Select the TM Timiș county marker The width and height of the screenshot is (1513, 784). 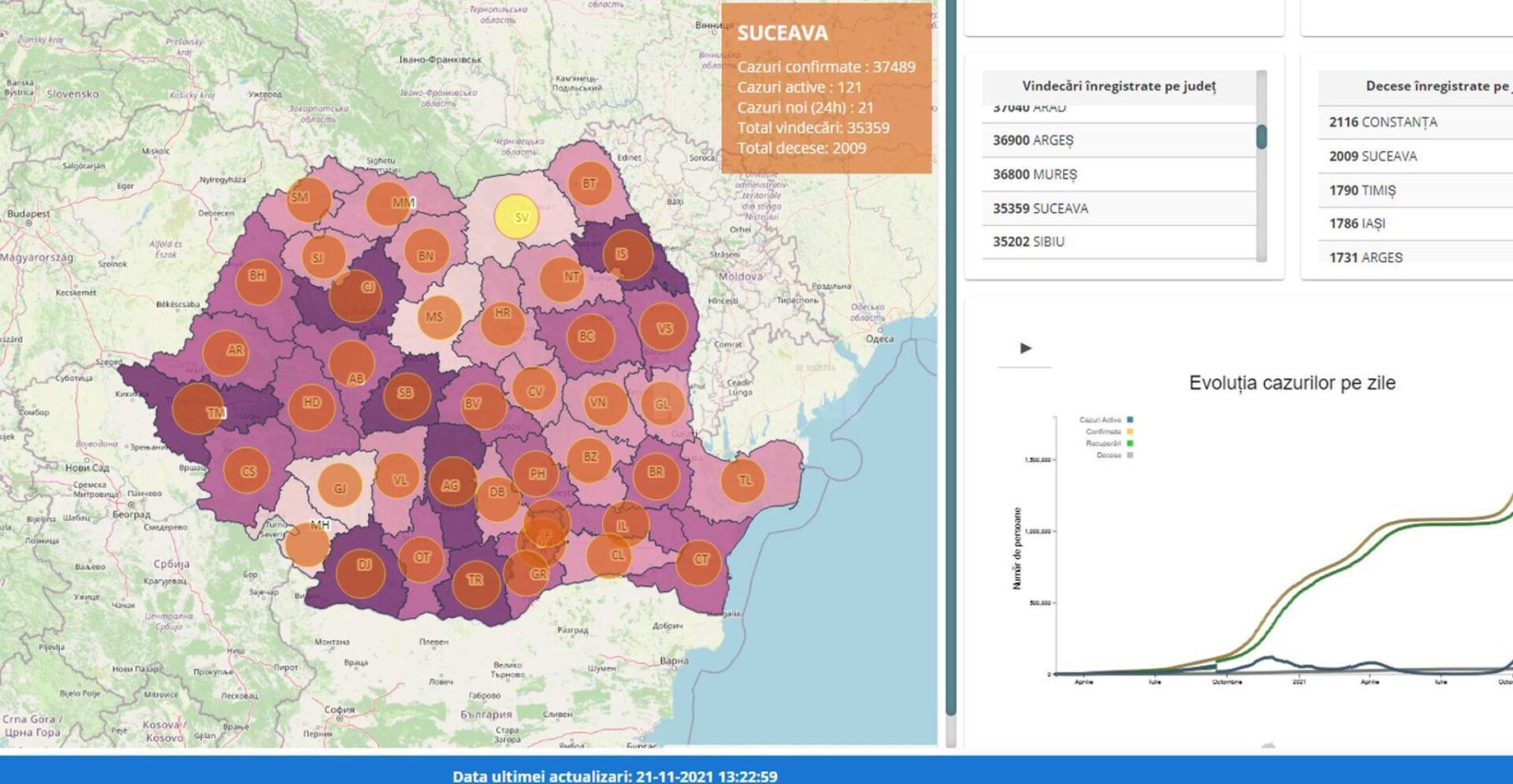[x=198, y=409]
